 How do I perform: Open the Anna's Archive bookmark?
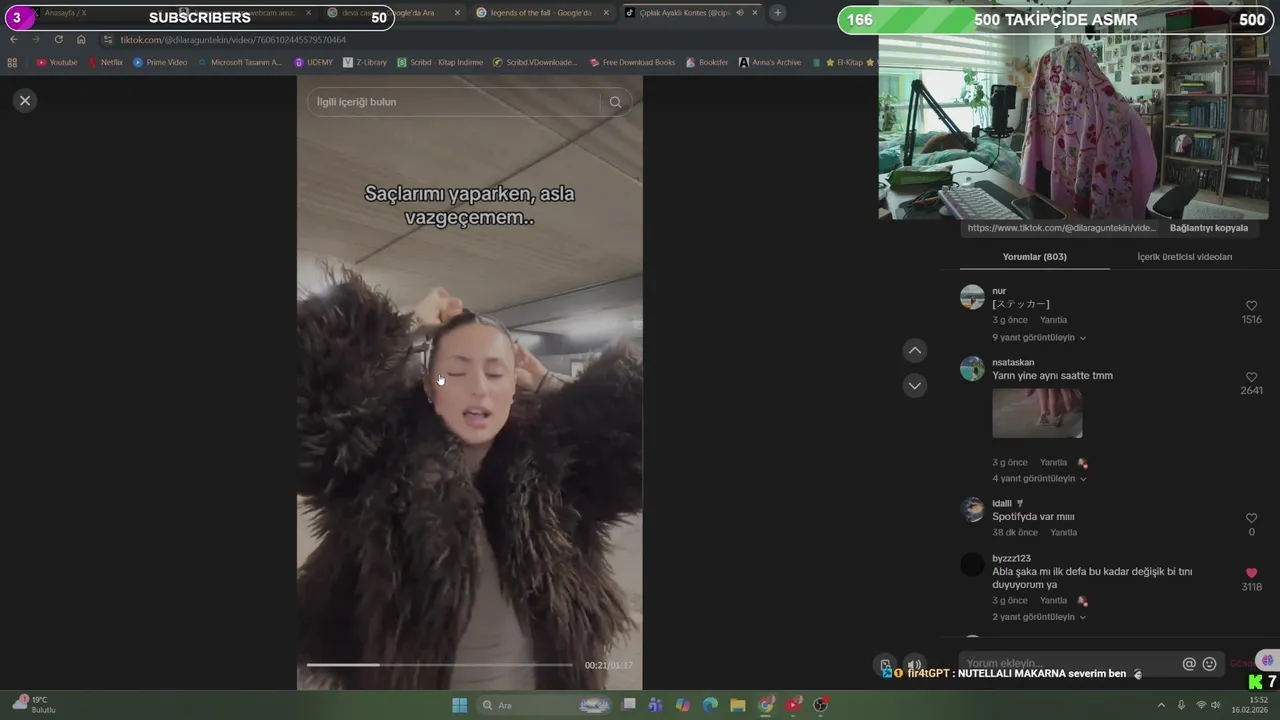tap(770, 62)
